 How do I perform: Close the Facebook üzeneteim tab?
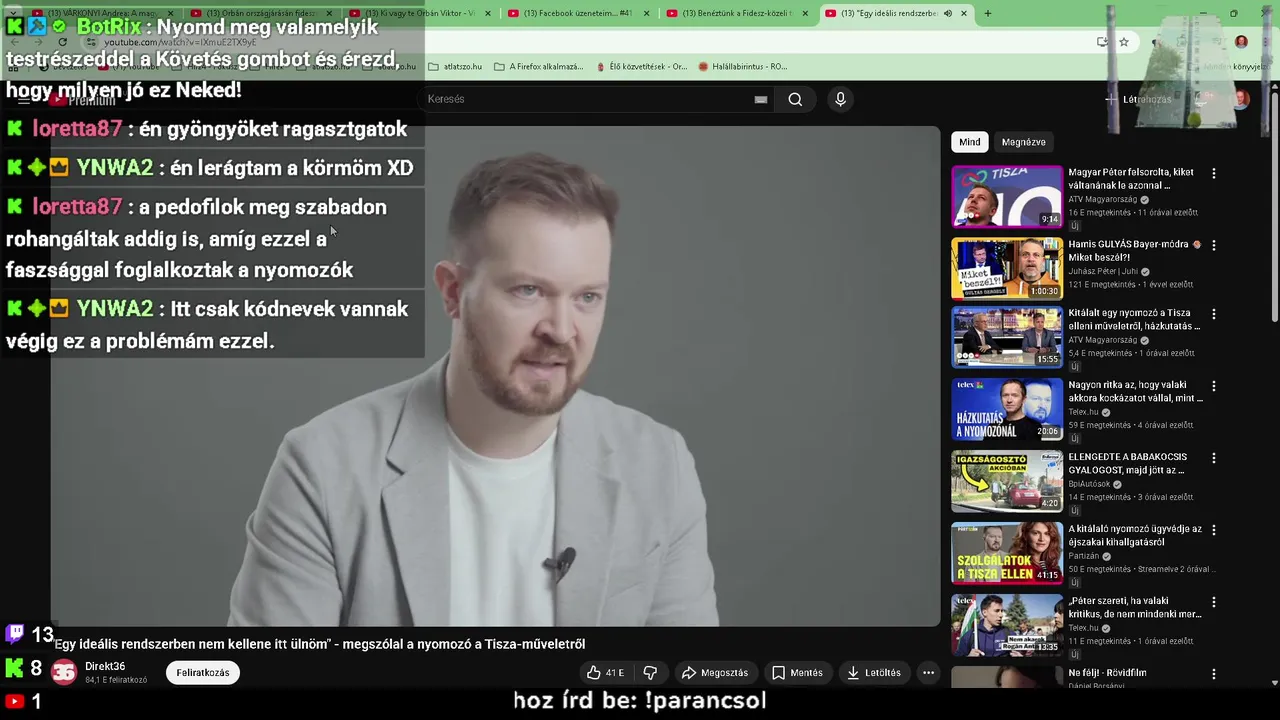click(647, 13)
